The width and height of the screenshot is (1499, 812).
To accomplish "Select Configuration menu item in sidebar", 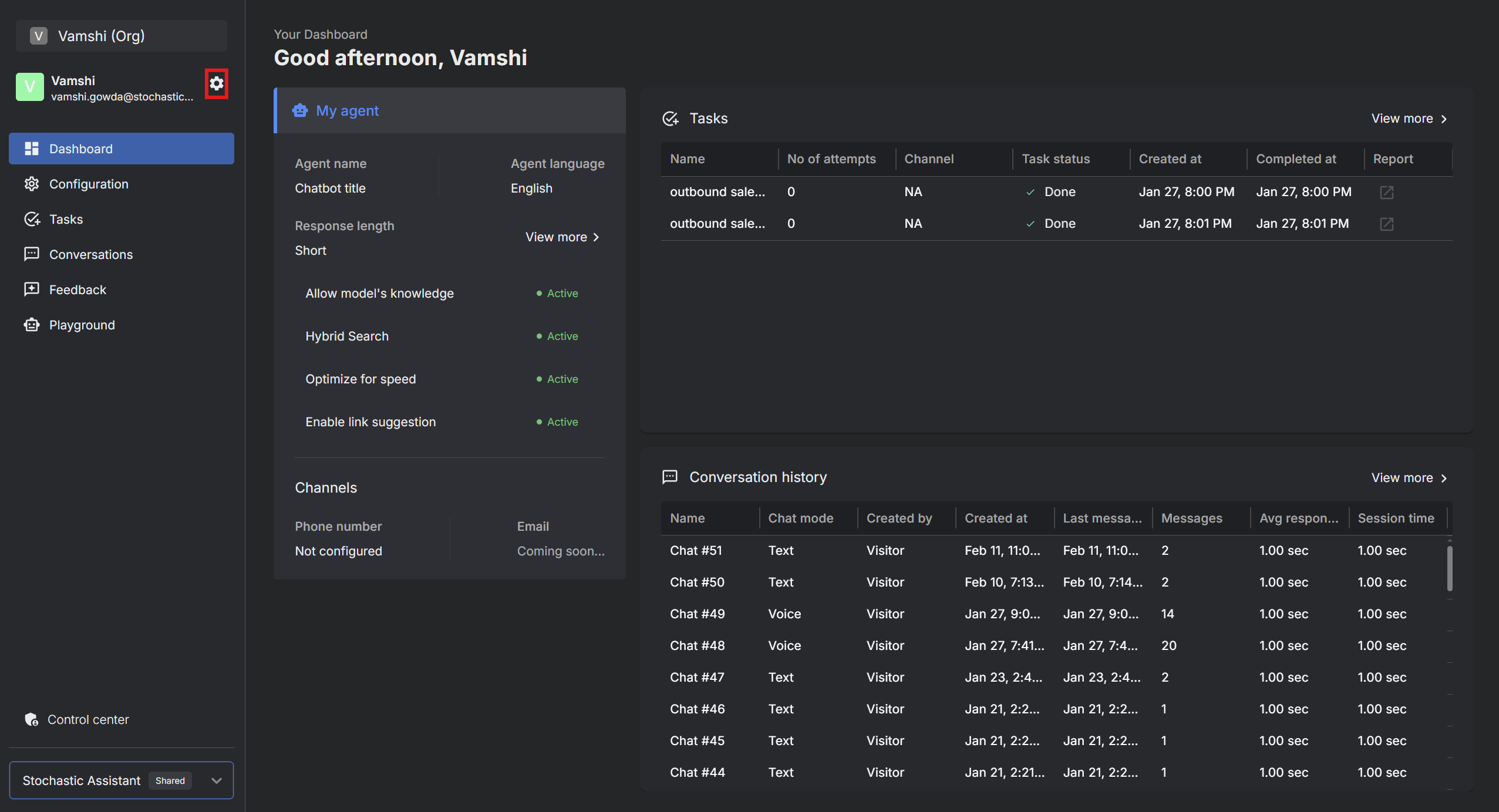I will click(89, 183).
